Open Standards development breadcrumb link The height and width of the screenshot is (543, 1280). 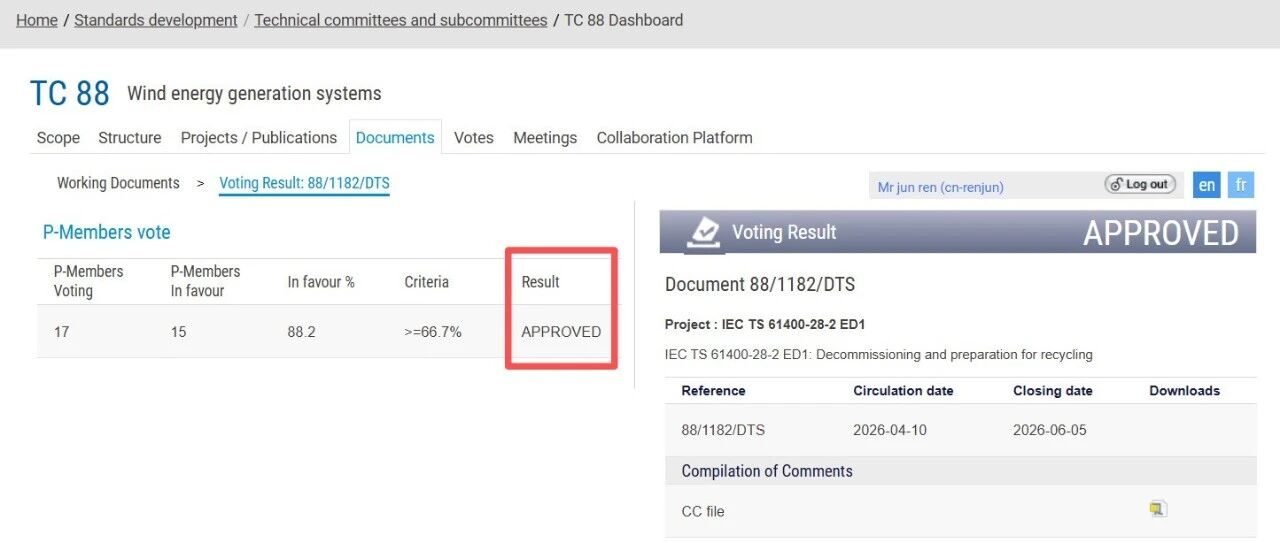[x=156, y=20]
